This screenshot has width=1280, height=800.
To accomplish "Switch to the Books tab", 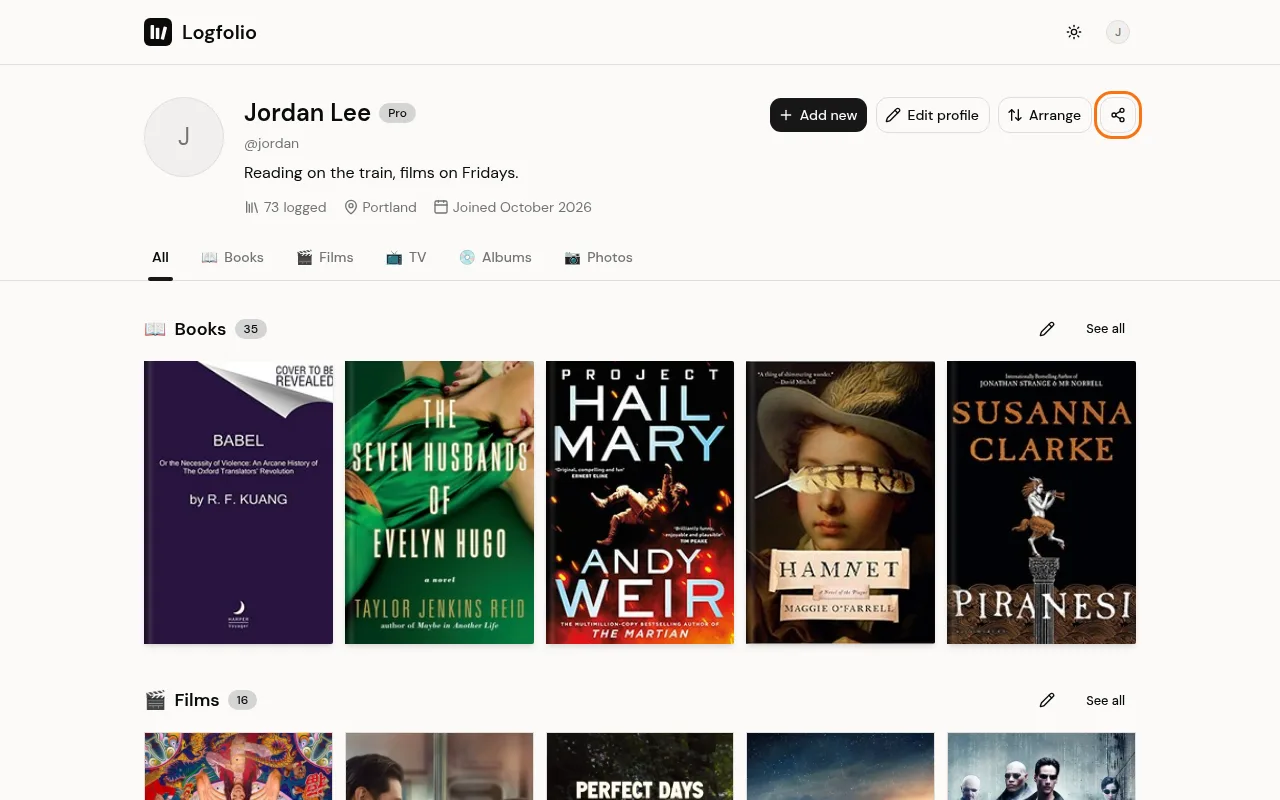I will pyautogui.click(x=232, y=257).
